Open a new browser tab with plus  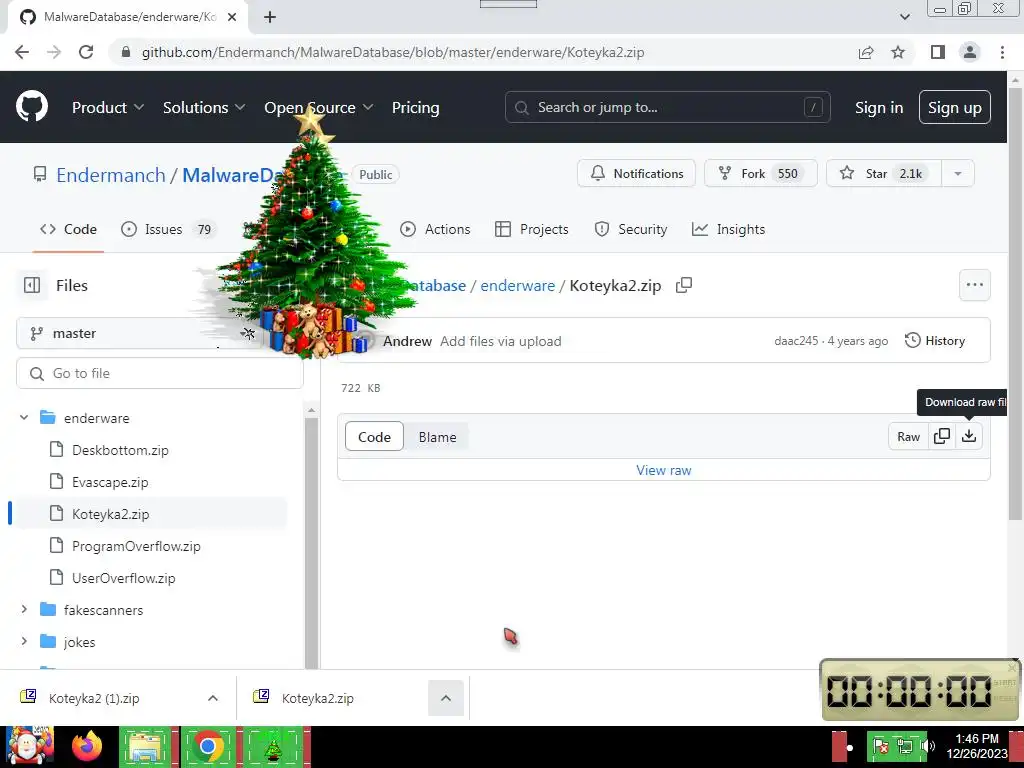[x=270, y=17]
